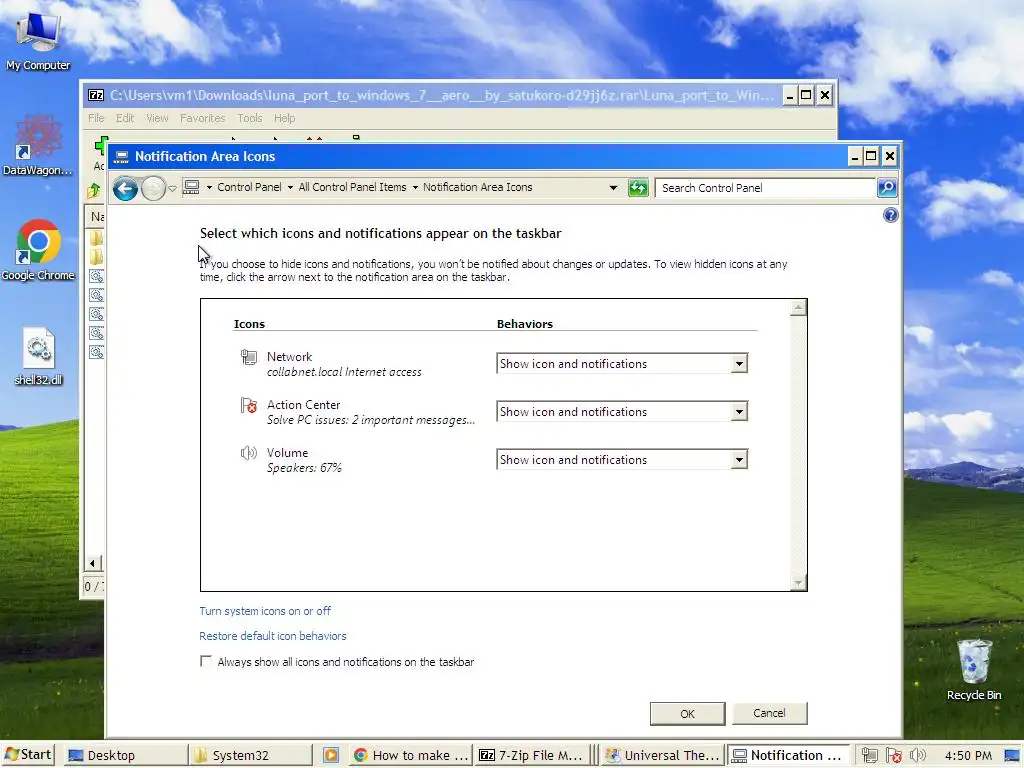Click Search Control Panel input field
This screenshot has height=768, width=1024.
coord(767,188)
